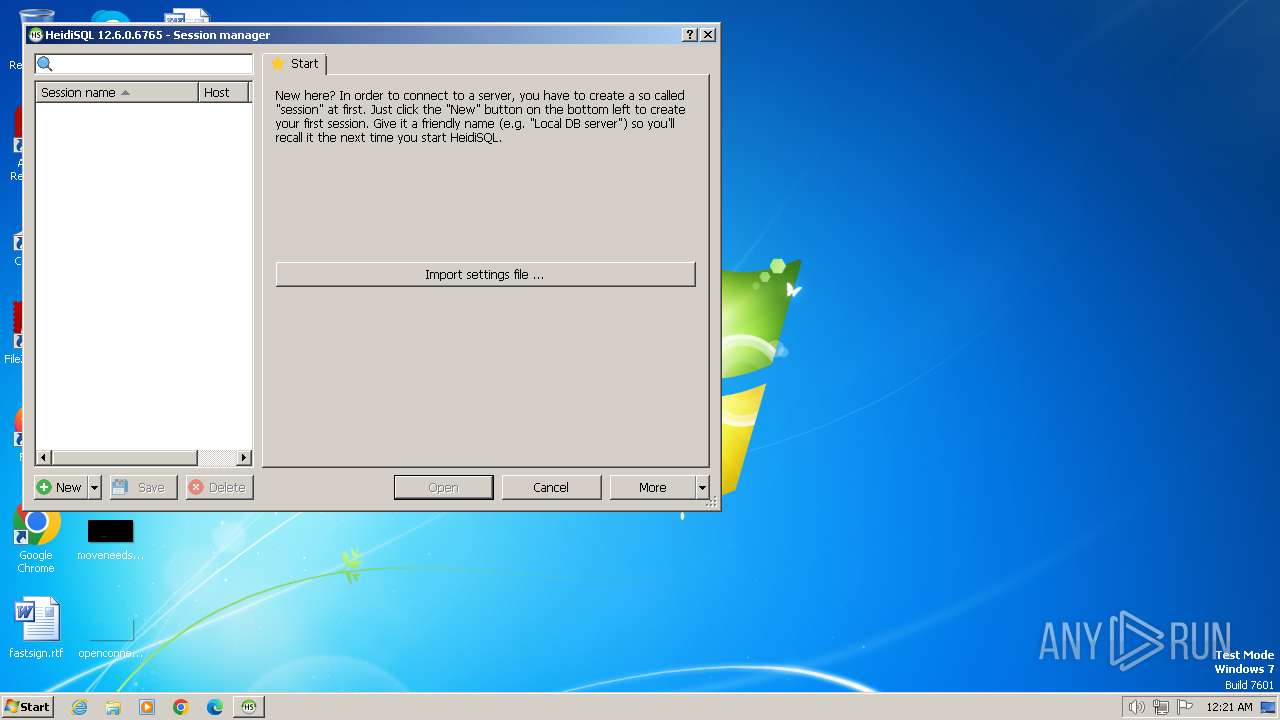Image resolution: width=1280 pixels, height=720 pixels.
Task: Click the tray monitor icon next to the clock
Action: (x=1268, y=707)
